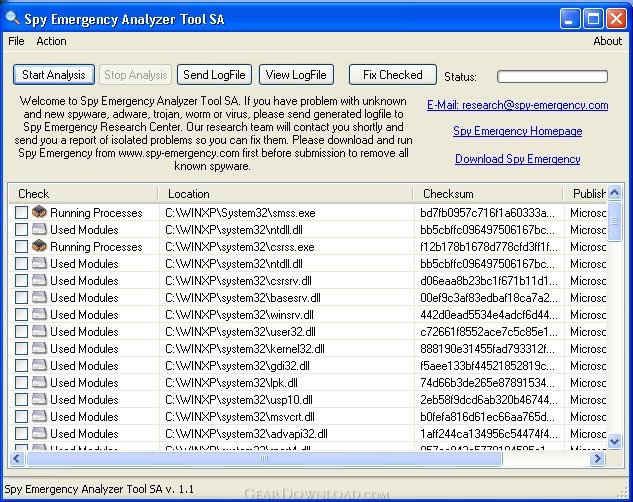Click the magnifier icon in the title bar
Viewport: 633px width, 502px height.
pyautogui.click(x=12, y=18)
